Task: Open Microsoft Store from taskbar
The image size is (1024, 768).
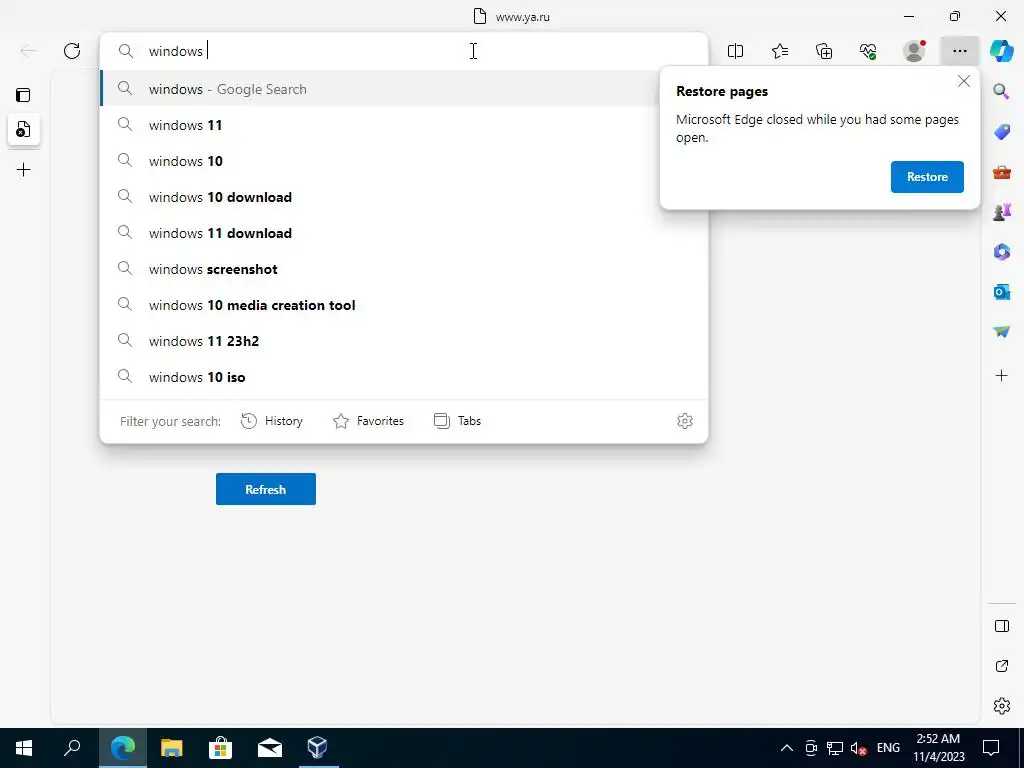Action: (x=220, y=748)
